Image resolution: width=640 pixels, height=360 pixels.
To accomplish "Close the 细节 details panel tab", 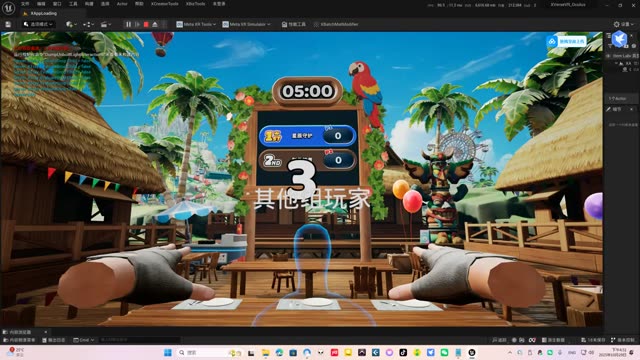I will click(x=632, y=109).
